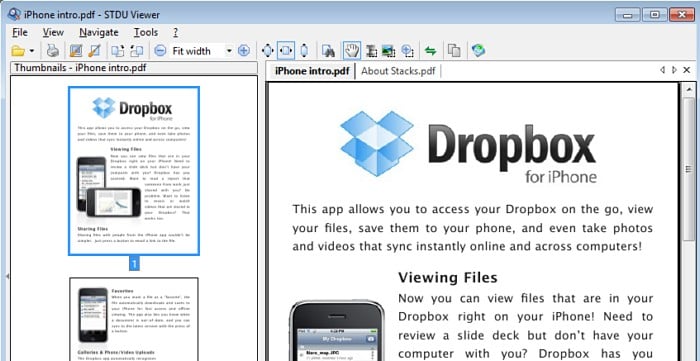Select the iPhone intro.pdf tab
The height and width of the screenshot is (361, 700).
[x=312, y=71]
